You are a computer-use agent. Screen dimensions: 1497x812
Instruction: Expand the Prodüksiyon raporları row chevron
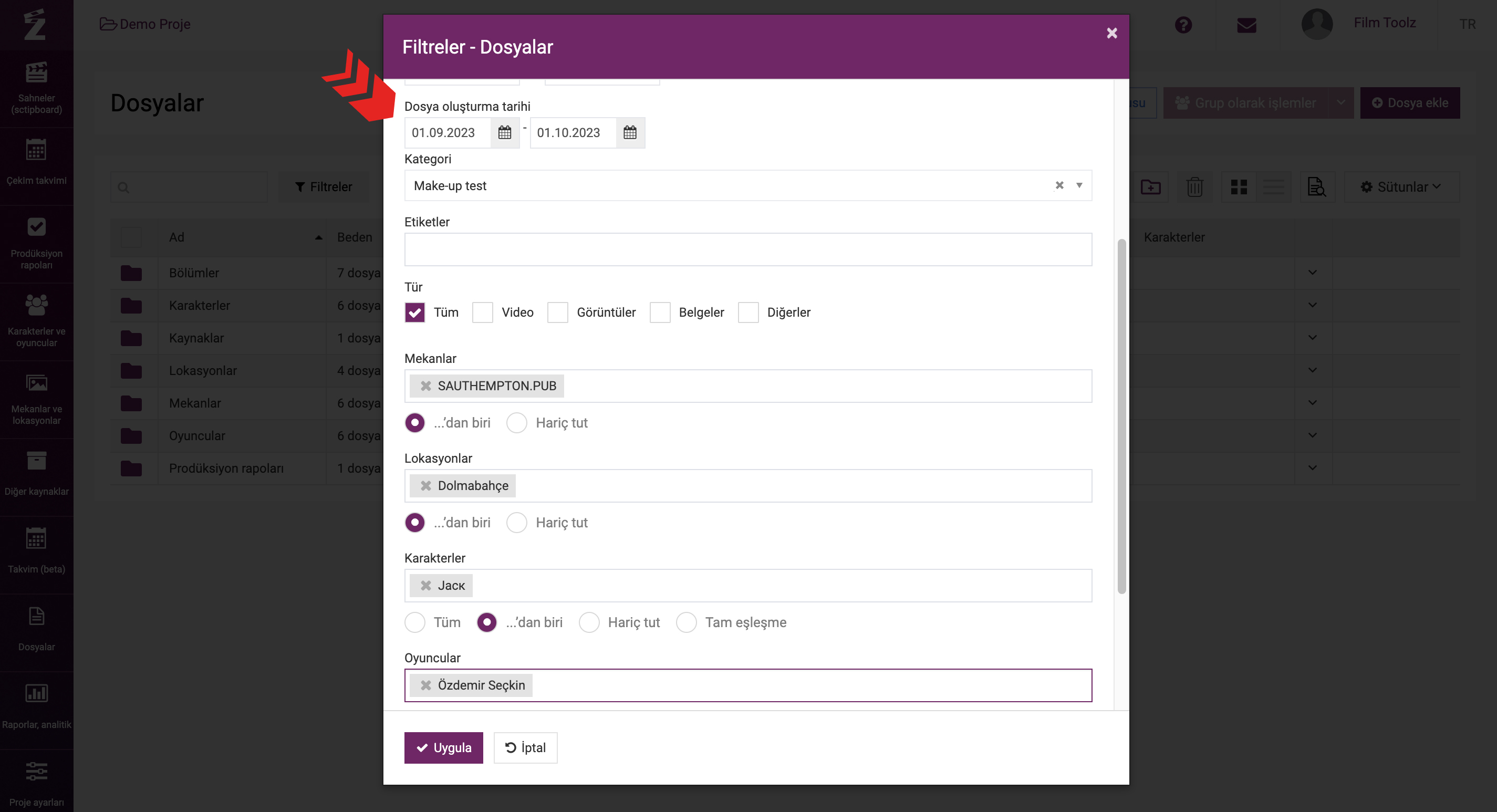[x=1312, y=468]
